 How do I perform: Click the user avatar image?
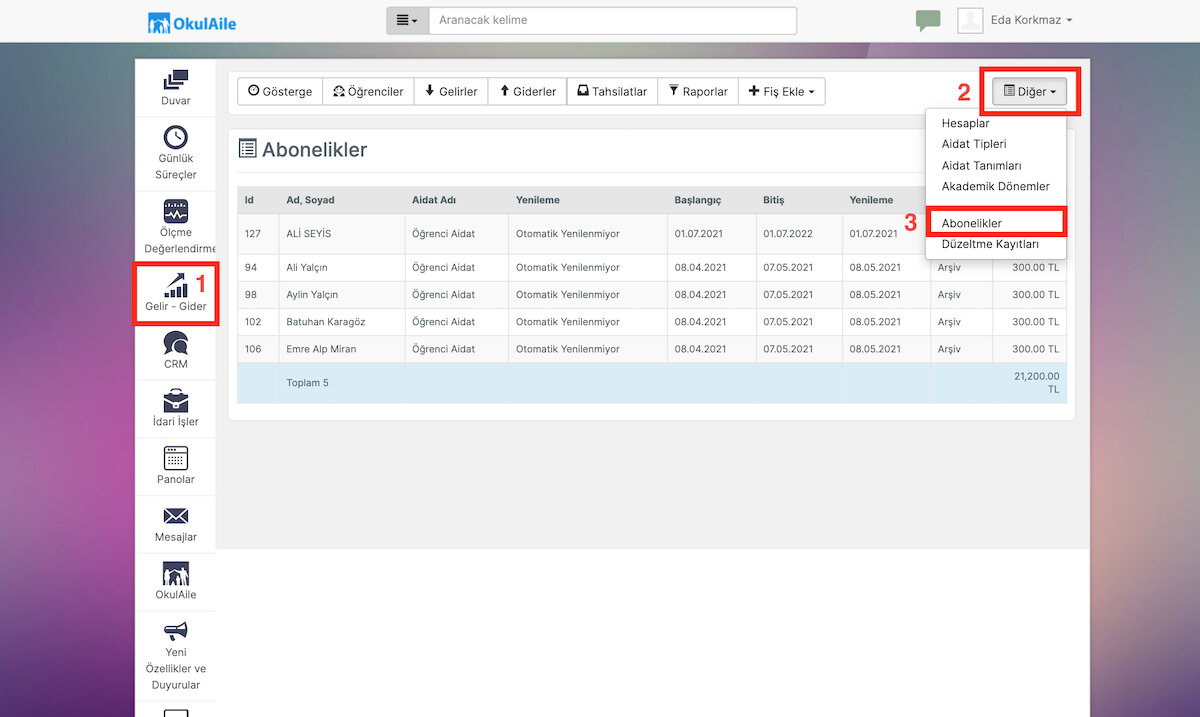(x=970, y=20)
